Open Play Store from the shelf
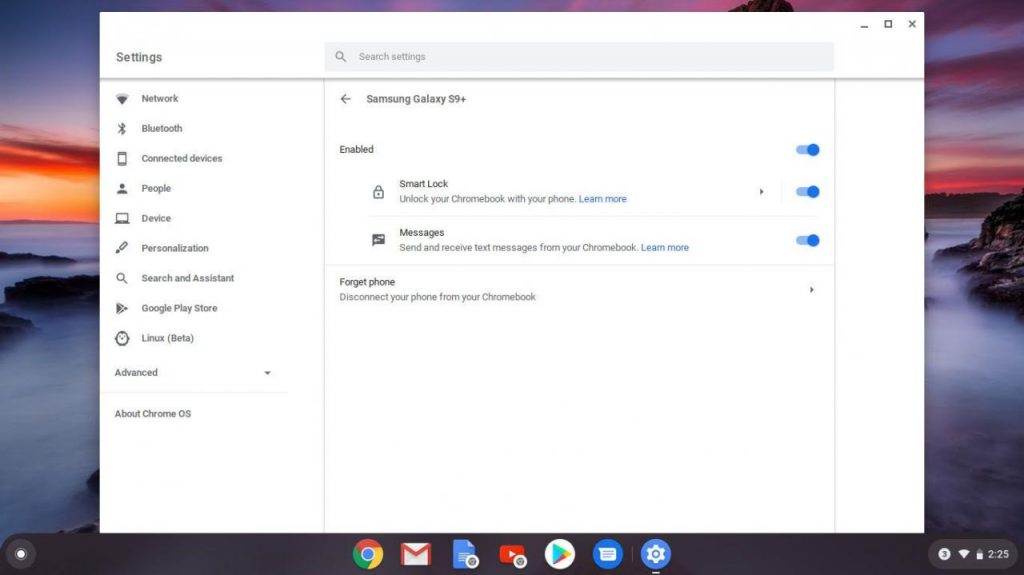1024x575 pixels. (560, 554)
